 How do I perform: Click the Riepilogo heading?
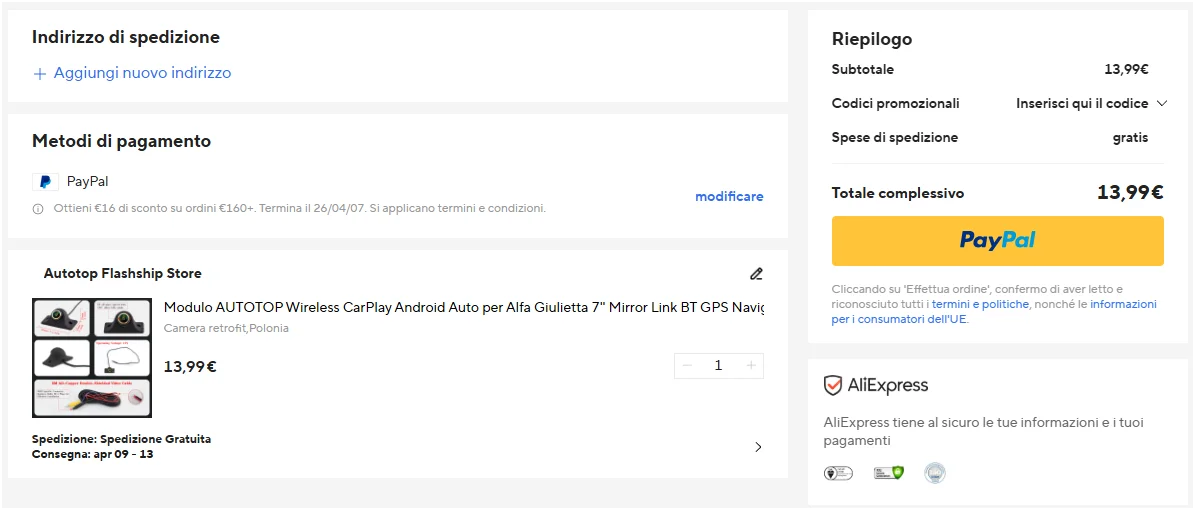pyautogui.click(x=872, y=39)
